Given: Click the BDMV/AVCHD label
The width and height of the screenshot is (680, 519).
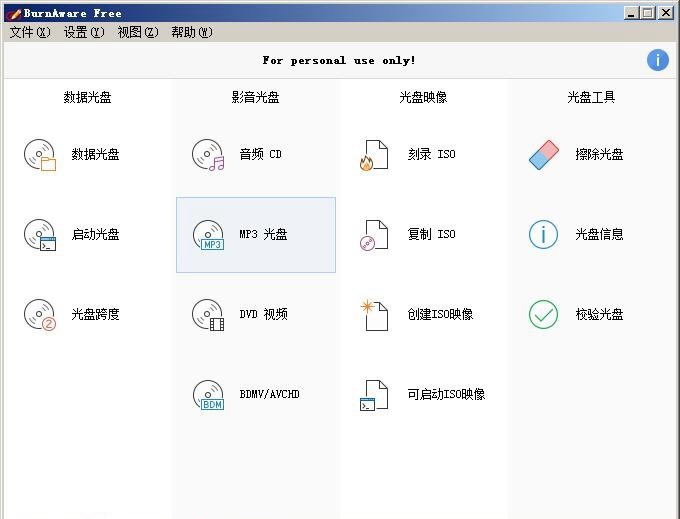Looking at the screenshot, I should (269, 394).
